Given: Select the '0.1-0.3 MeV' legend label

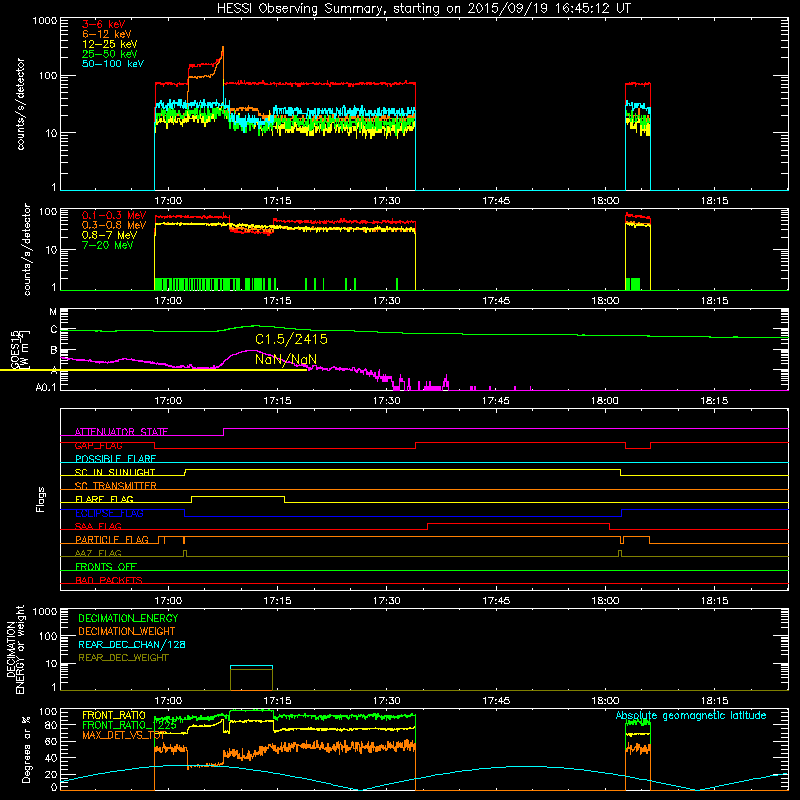Looking at the screenshot, I should [x=114, y=215].
